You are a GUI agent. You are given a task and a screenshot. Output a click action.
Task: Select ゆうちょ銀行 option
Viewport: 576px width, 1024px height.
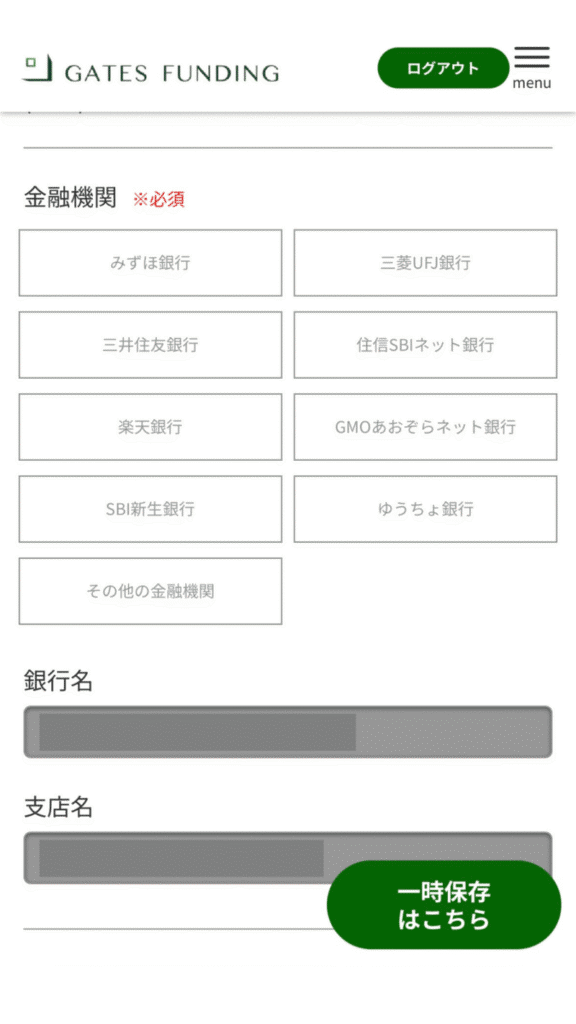click(425, 509)
